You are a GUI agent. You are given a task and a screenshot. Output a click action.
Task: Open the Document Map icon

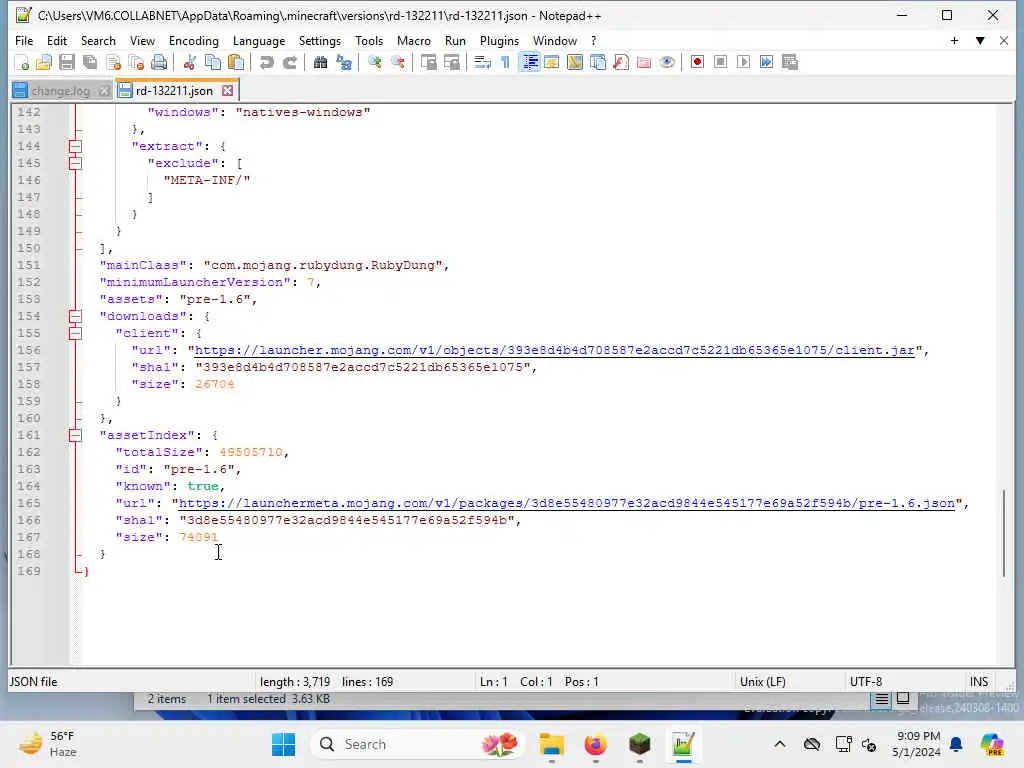point(575,62)
